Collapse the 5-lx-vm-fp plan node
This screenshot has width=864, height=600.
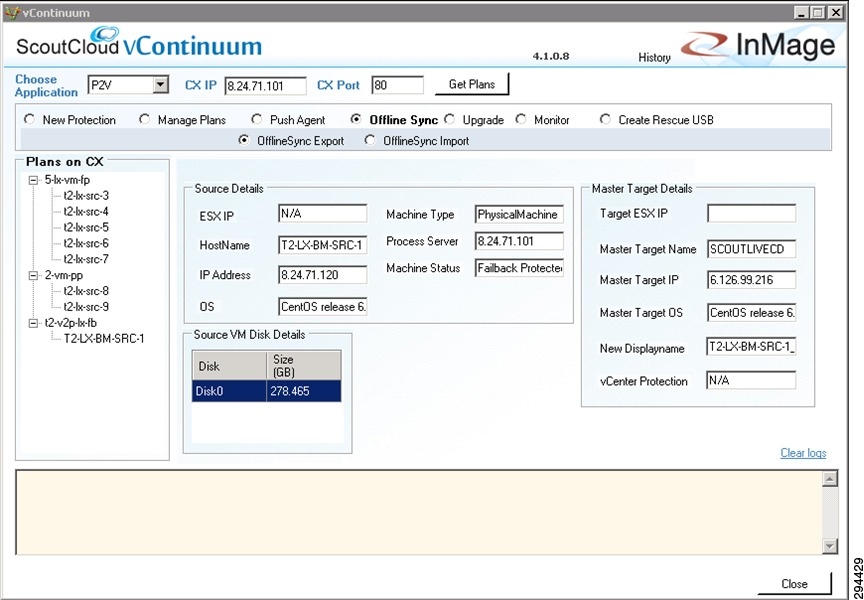tap(34, 180)
